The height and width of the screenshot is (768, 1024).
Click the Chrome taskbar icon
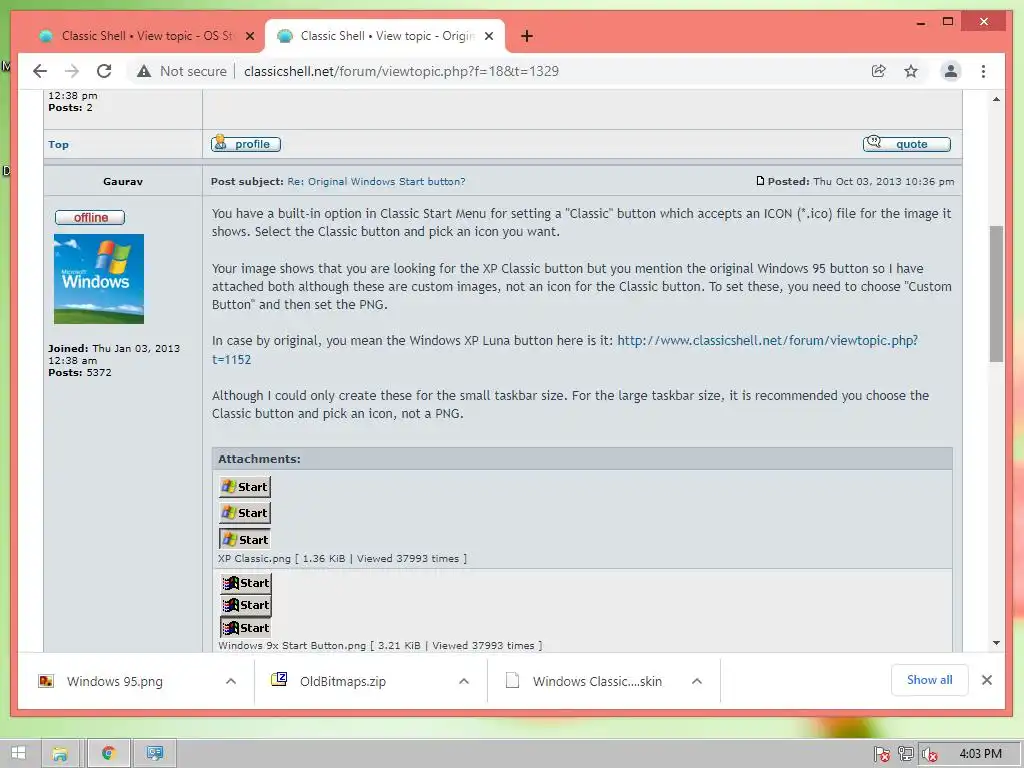pyautogui.click(x=108, y=754)
